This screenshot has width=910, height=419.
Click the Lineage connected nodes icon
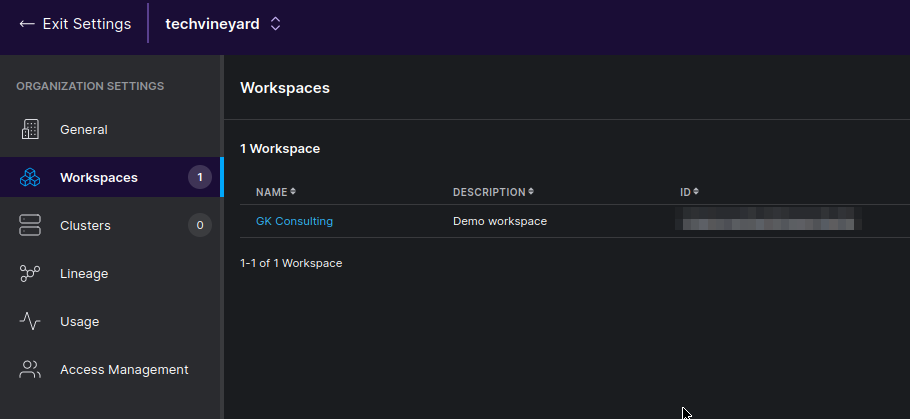pos(30,273)
